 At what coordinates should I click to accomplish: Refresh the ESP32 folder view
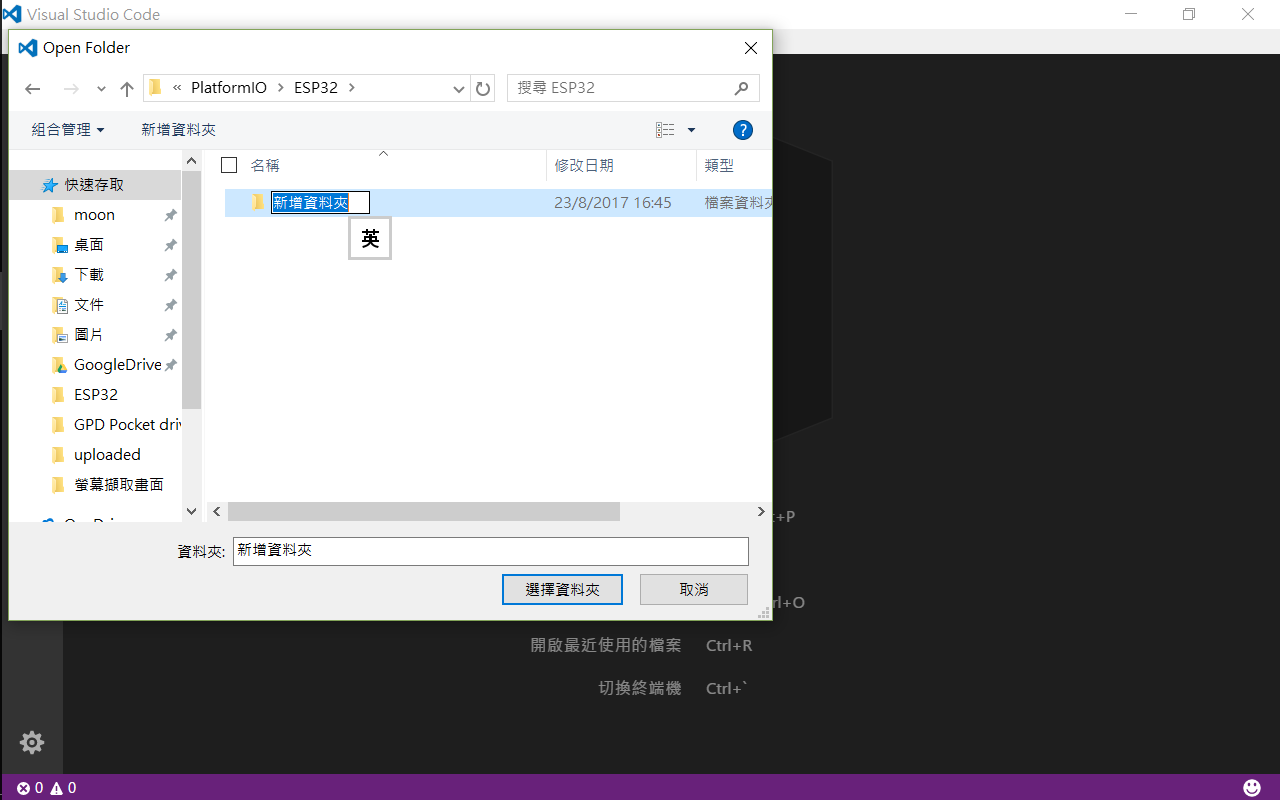coord(483,88)
